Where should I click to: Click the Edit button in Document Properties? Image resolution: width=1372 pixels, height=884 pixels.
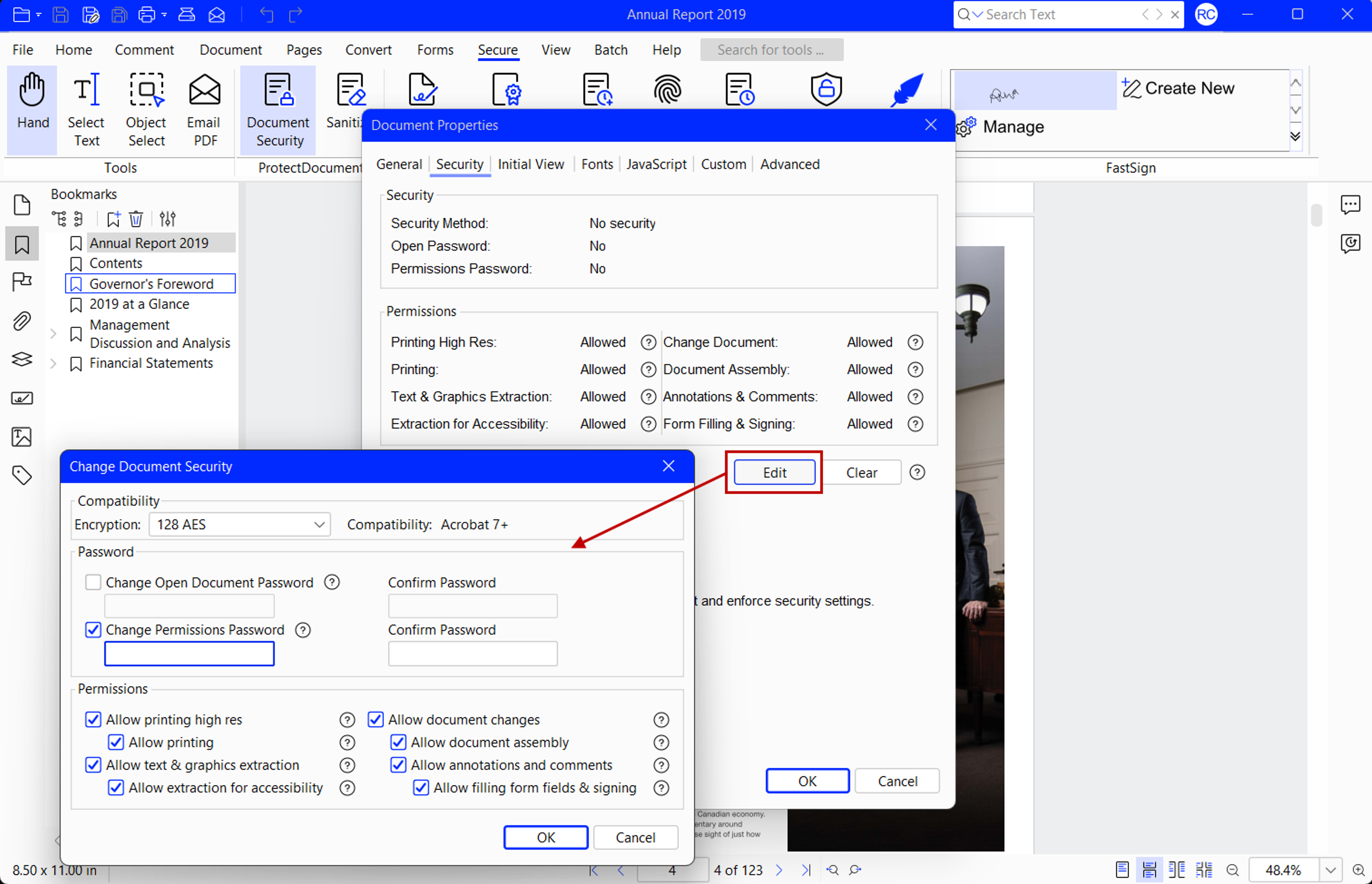[x=774, y=472]
